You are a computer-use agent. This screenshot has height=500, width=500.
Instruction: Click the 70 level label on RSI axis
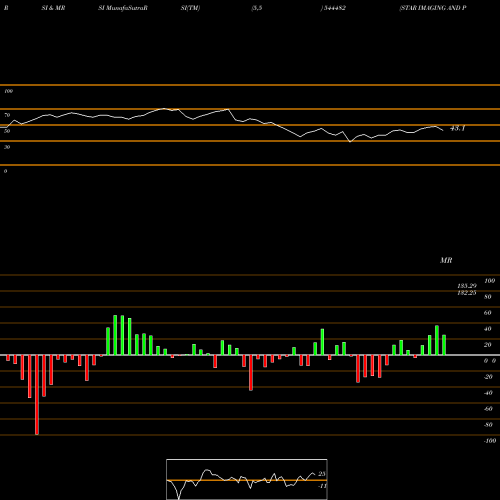pyautogui.click(x=7, y=115)
